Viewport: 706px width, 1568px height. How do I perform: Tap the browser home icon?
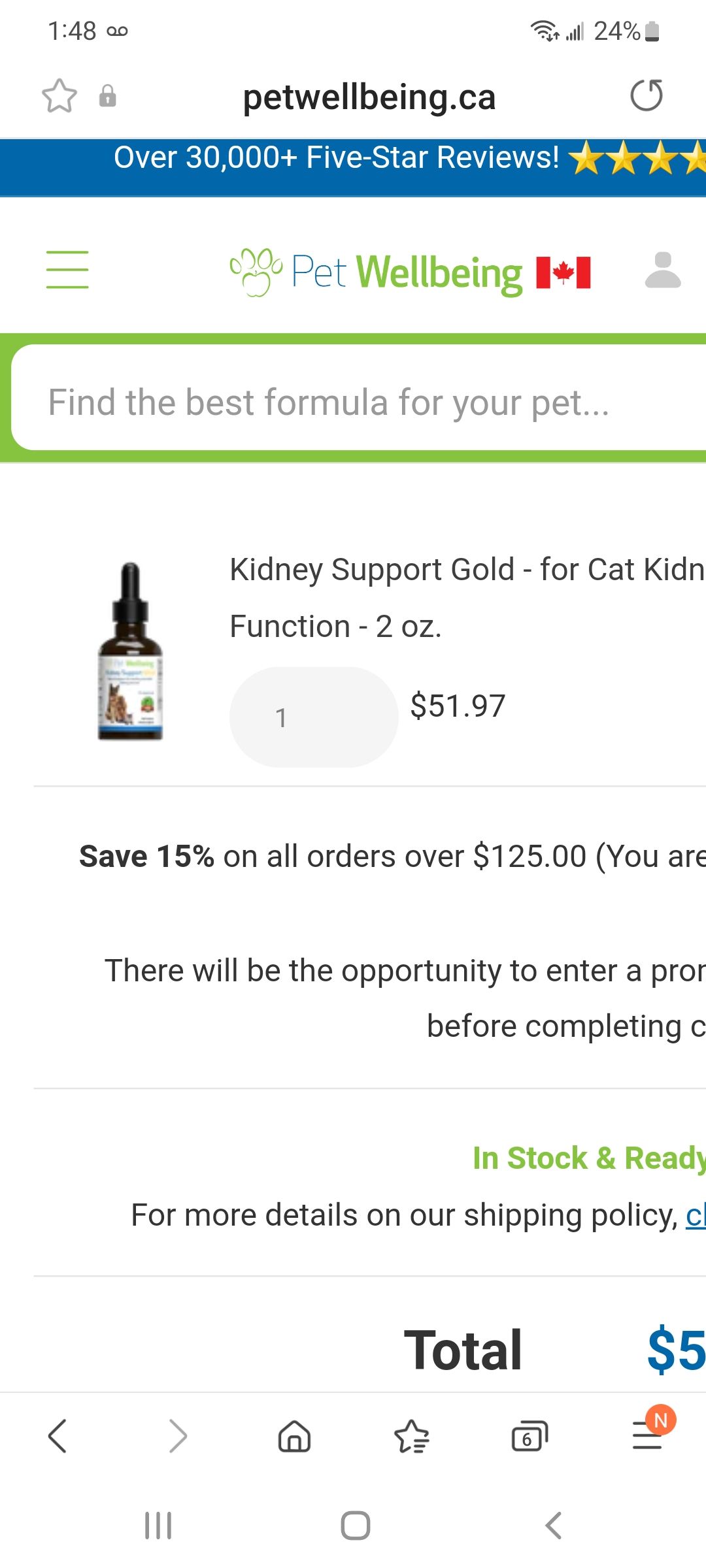[294, 1436]
